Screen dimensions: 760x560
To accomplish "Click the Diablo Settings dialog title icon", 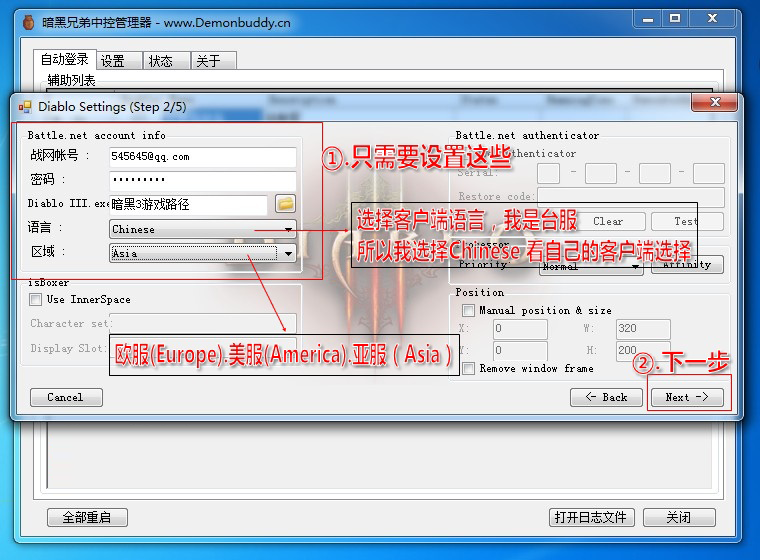I will point(25,106).
